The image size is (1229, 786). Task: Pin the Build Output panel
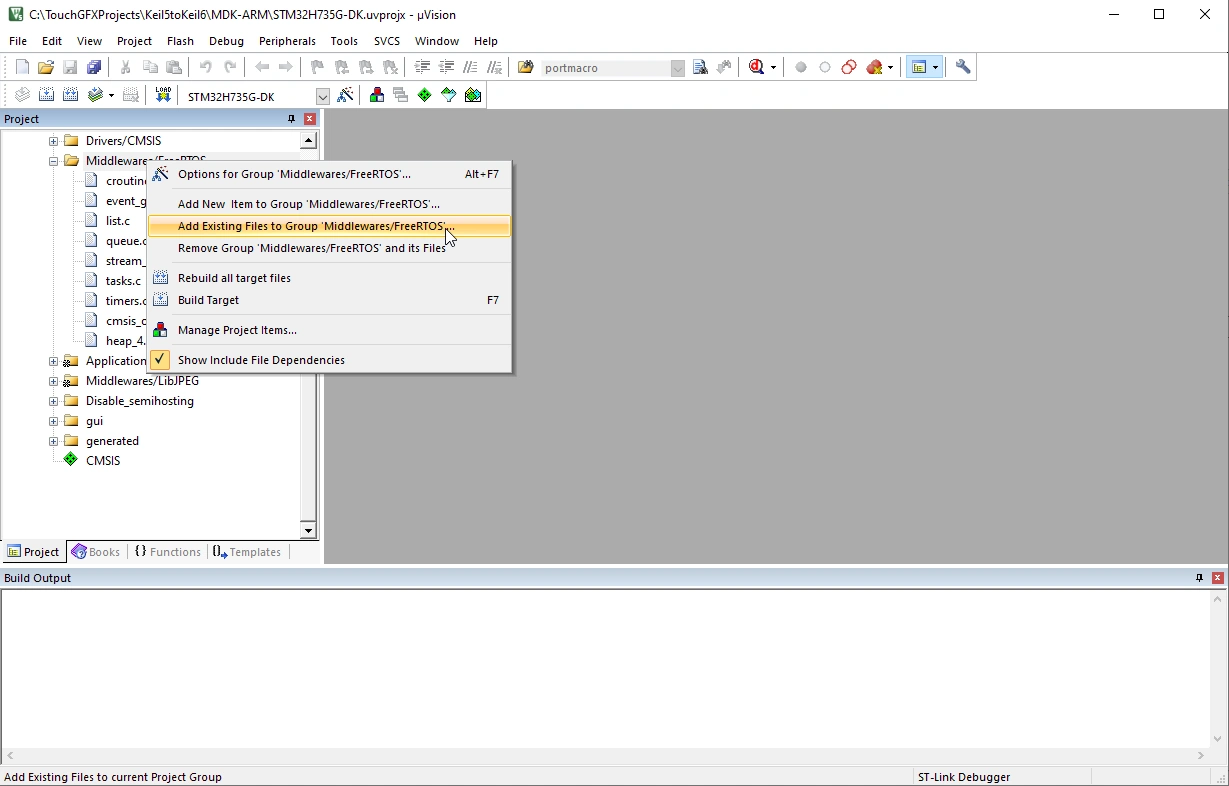click(1199, 578)
